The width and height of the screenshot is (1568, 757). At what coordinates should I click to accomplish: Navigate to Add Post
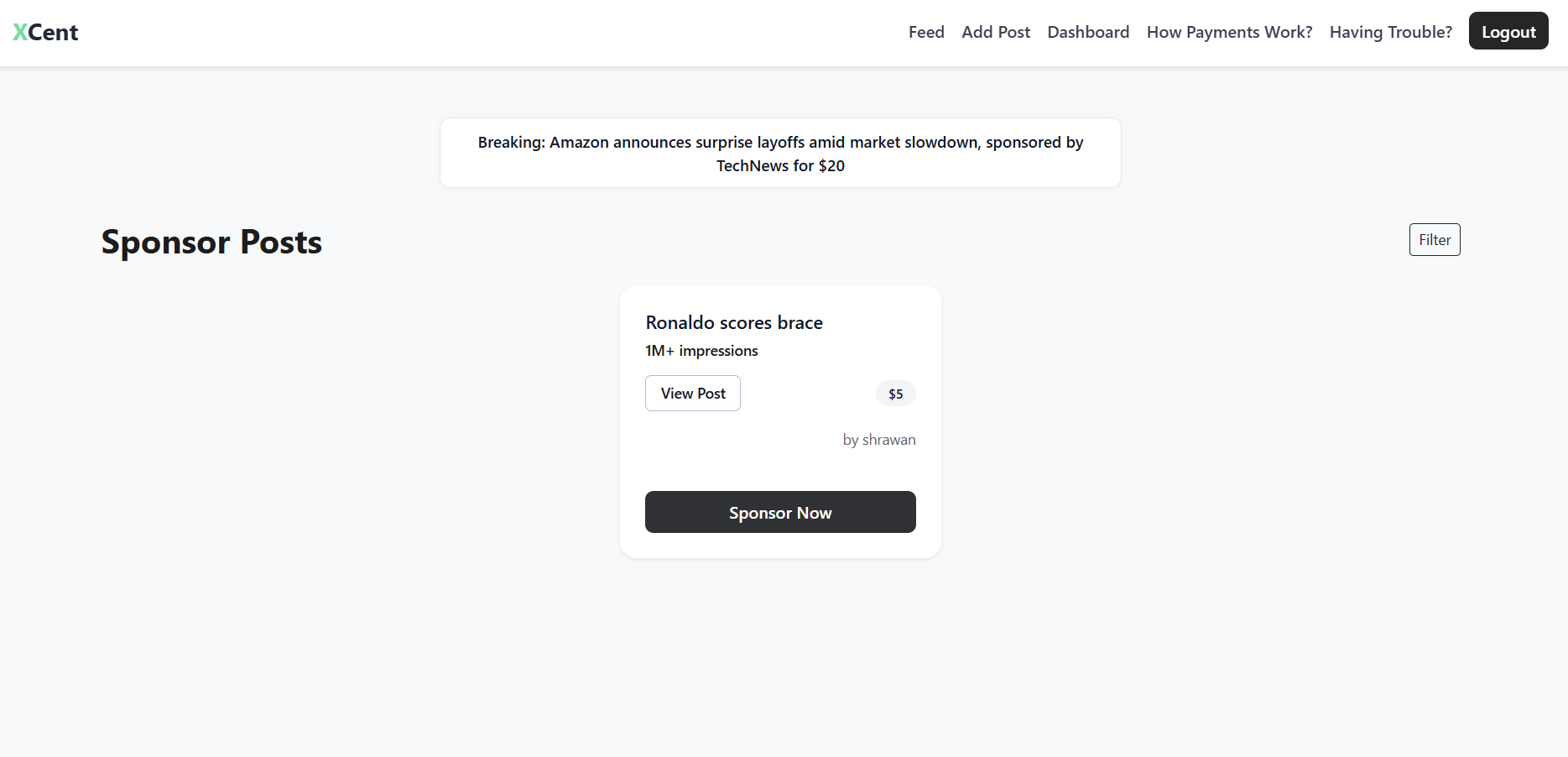coord(995,32)
